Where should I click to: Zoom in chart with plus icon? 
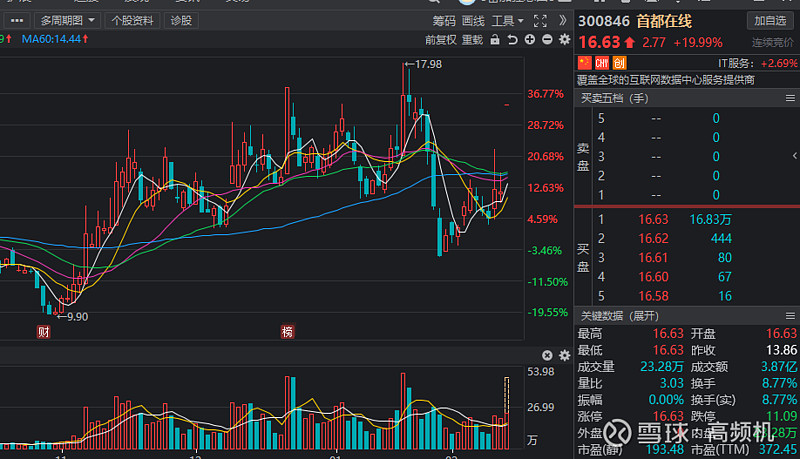tap(530, 39)
